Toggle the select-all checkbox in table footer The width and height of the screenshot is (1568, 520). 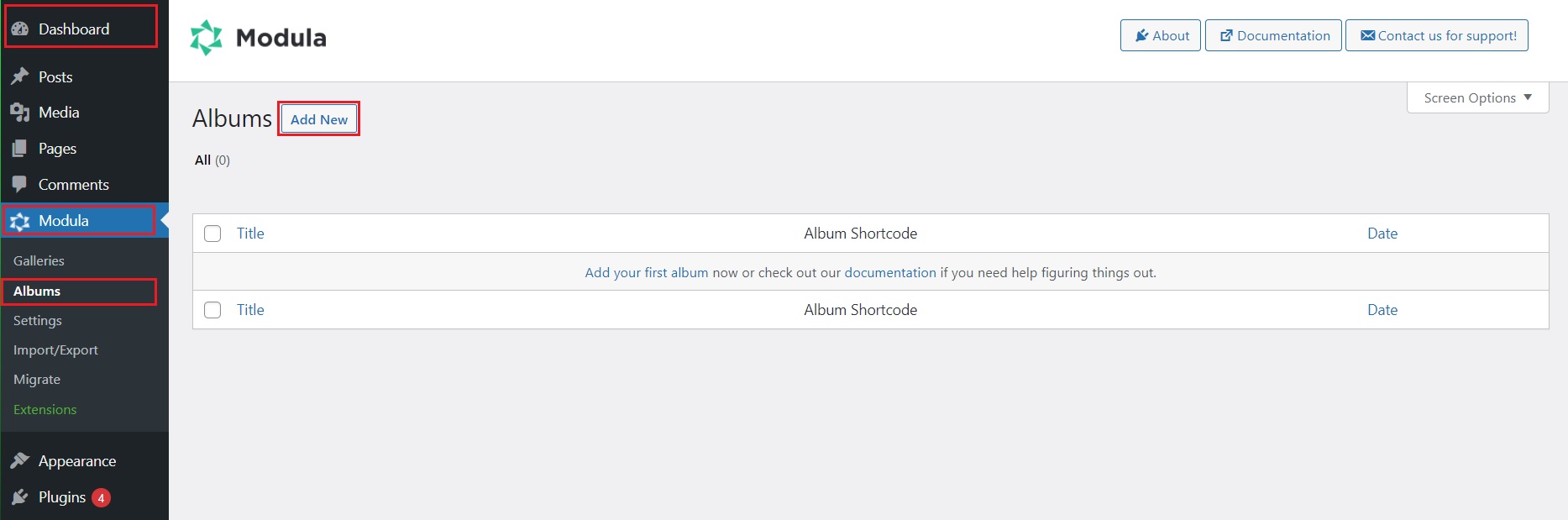212,310
